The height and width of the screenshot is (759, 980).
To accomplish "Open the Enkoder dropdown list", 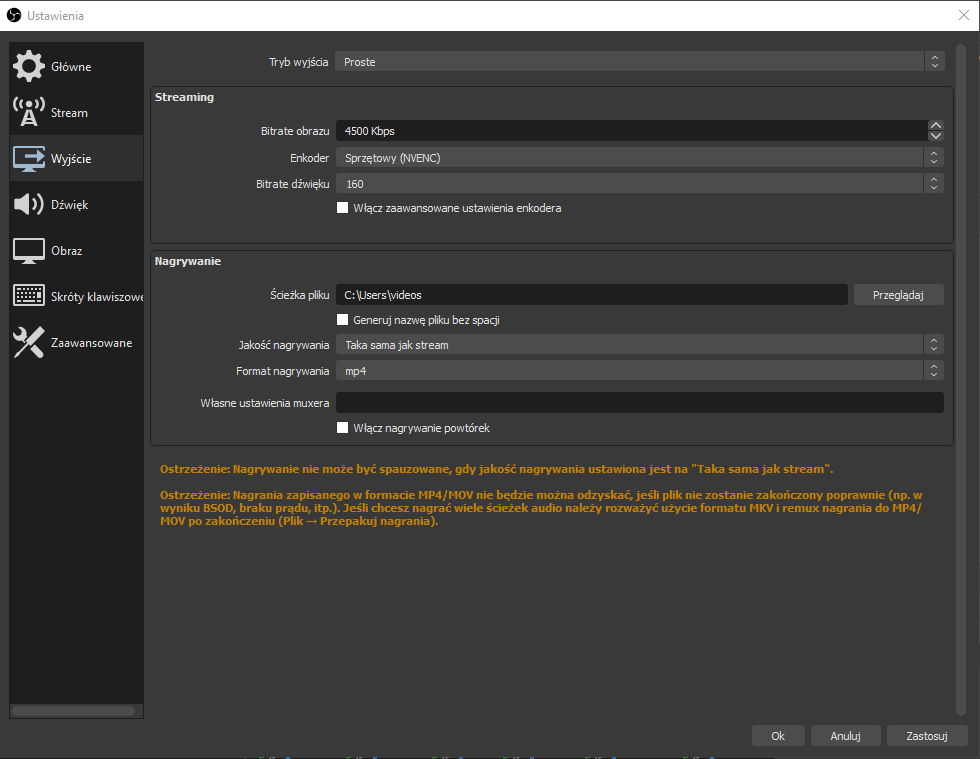I will (x=638, y=158).
